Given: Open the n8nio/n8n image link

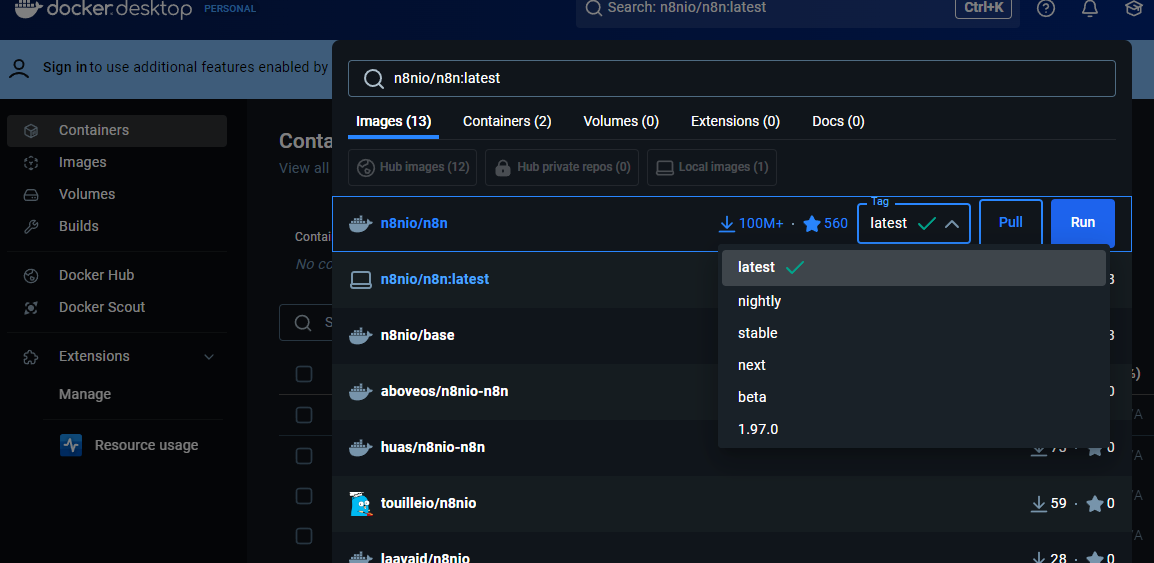Looking at the screenshot, I should pyautogui.click(x=414, y=223).
